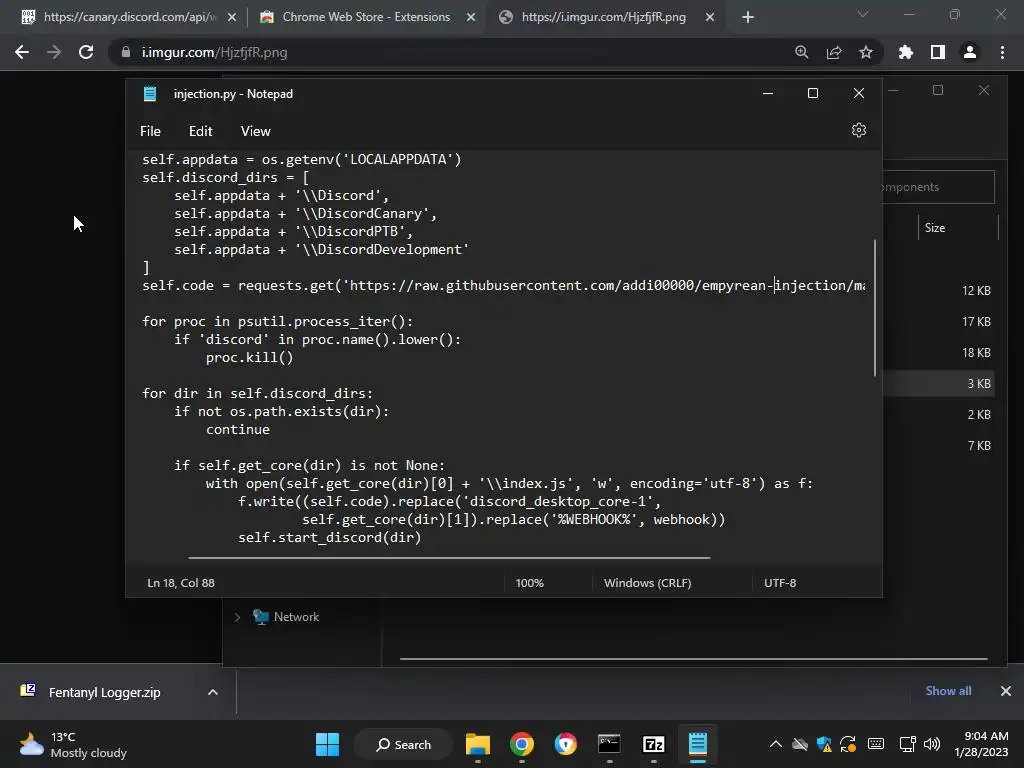
Task: Open Notepad View menu
Action: 255,131
